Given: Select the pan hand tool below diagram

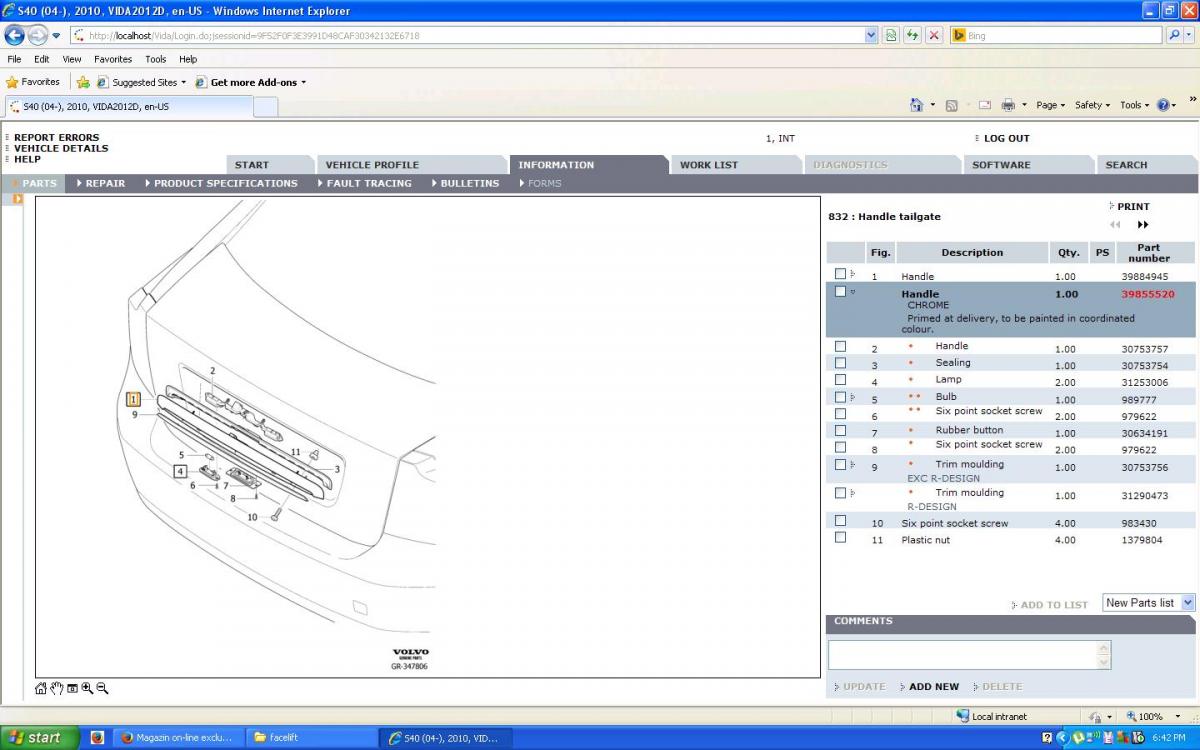Looking at the screenshot, I should [x=57, y=688].
